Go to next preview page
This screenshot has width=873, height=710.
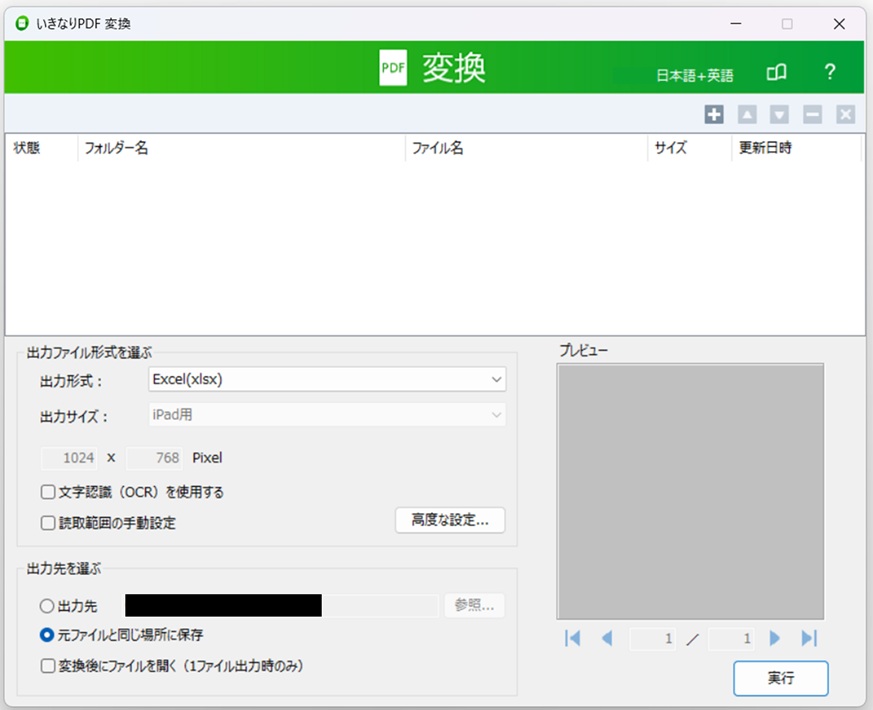pyautogui.click(x=775, y=638)
